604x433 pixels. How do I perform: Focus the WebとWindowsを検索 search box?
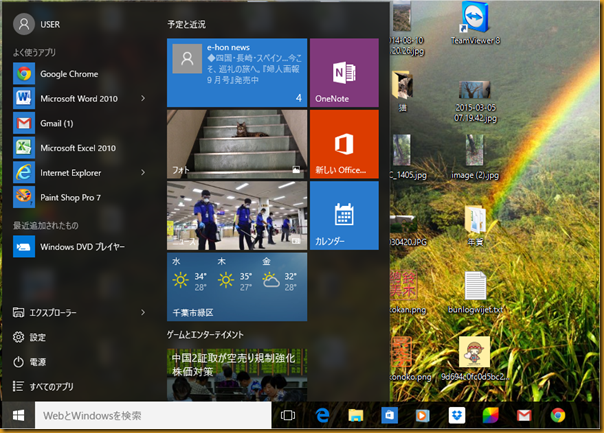pyautogui.click(x=153, y=415)
